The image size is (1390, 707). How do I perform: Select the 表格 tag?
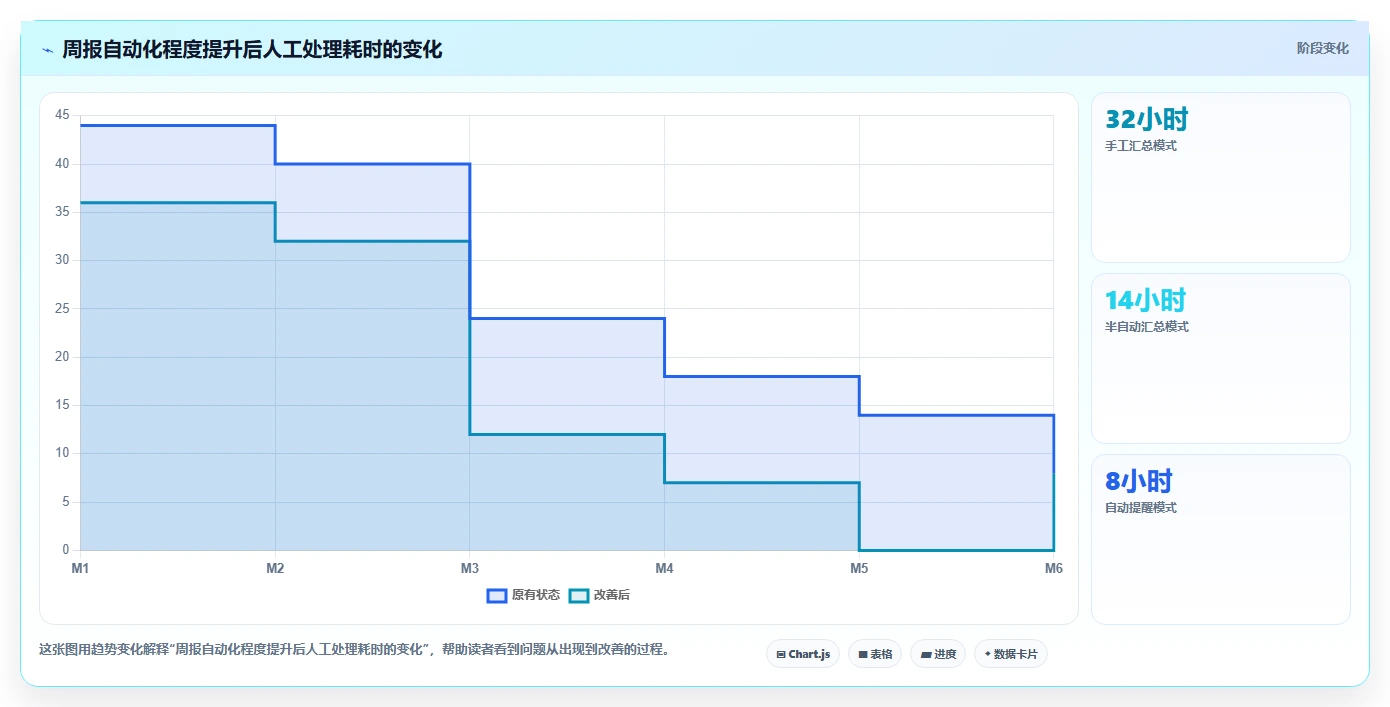coord(875,654)
